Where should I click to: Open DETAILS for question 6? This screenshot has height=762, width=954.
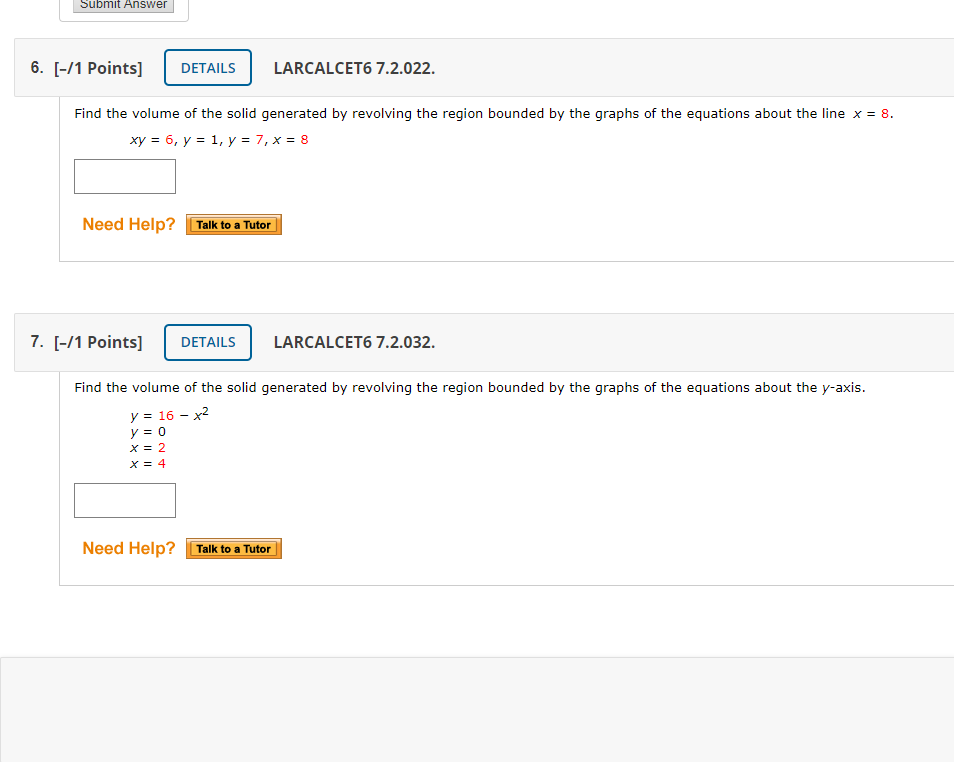click(x=207, y=67)
